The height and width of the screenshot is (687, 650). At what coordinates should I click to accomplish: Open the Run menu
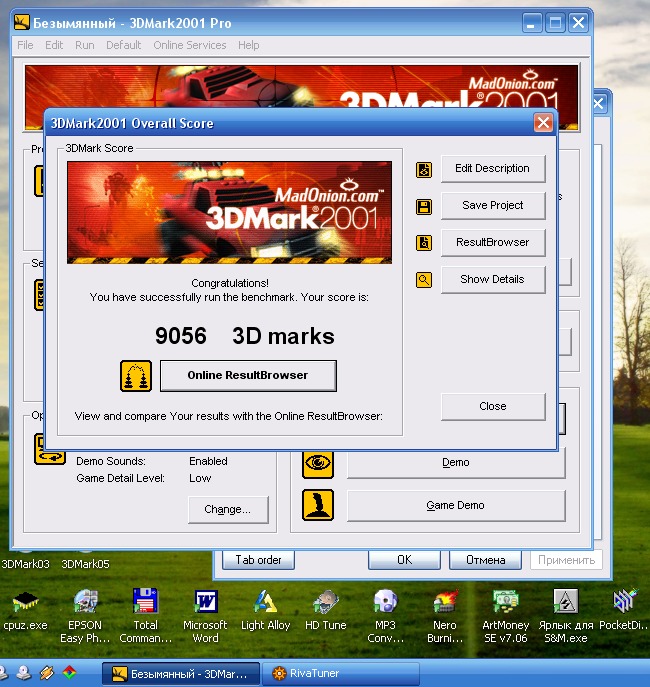pos(85,45)
